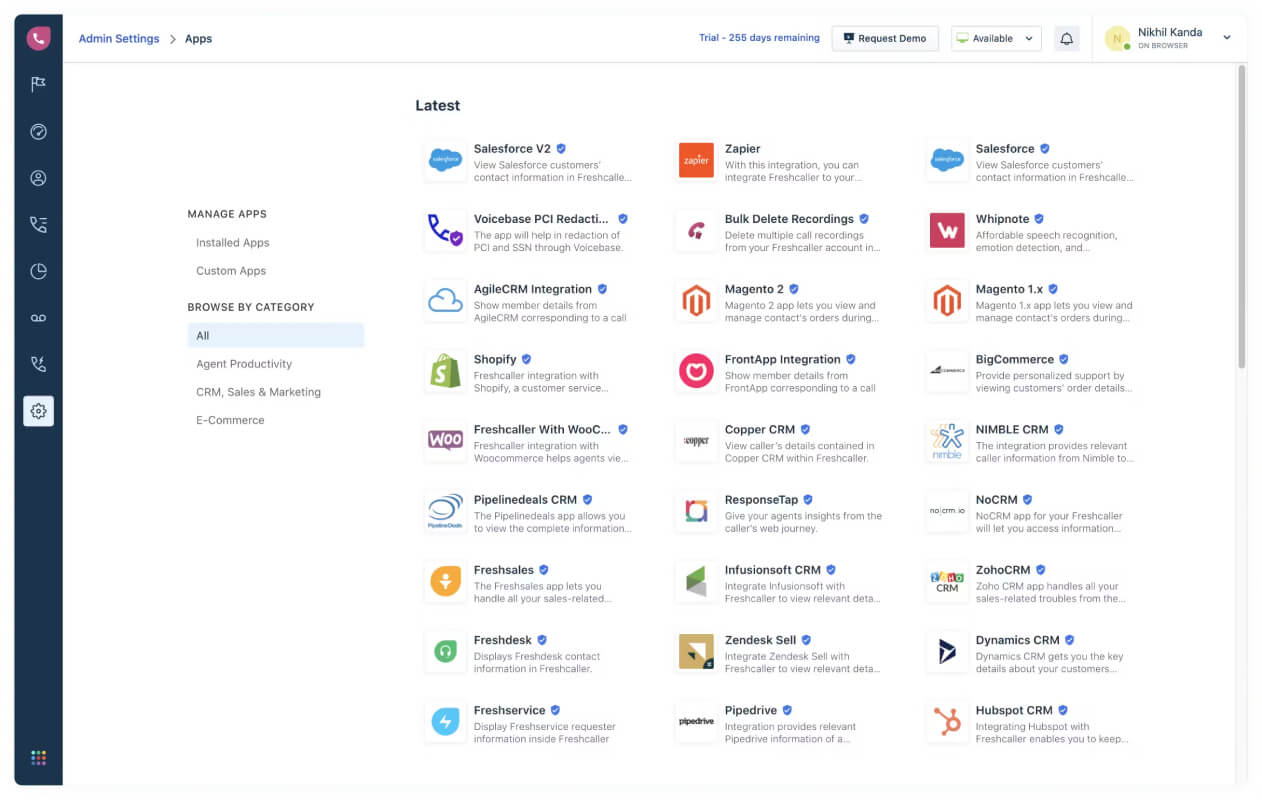
Task: Click the Magento 2 orange logo
Action: tap(695, 300)
